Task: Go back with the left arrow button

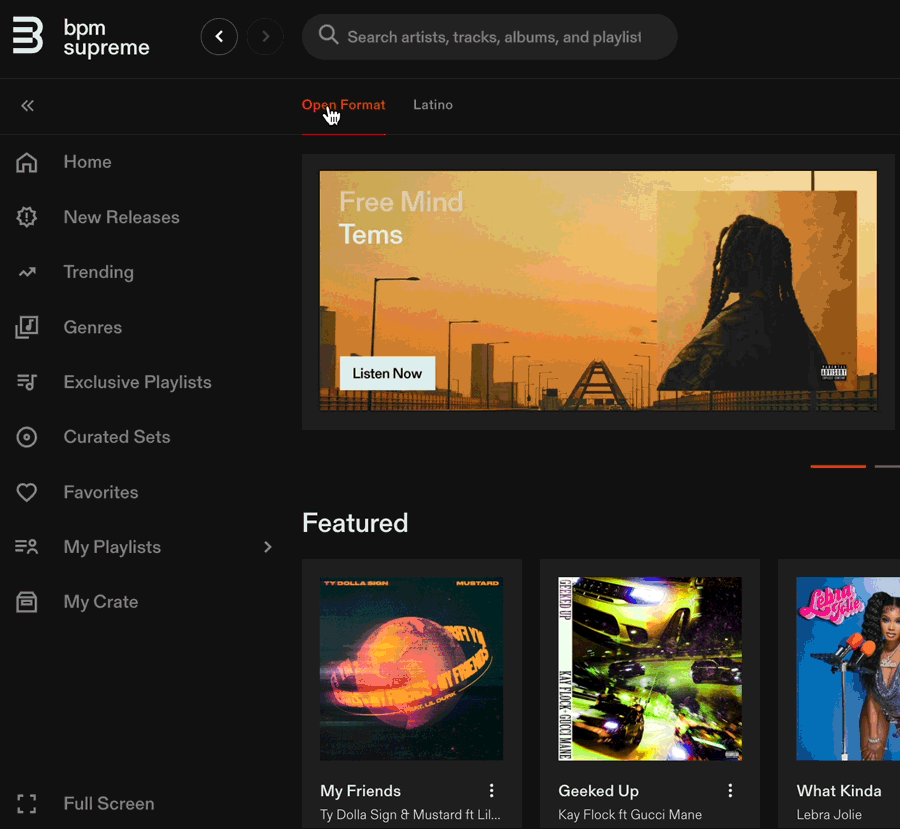Action: click(x=219, y=37)
